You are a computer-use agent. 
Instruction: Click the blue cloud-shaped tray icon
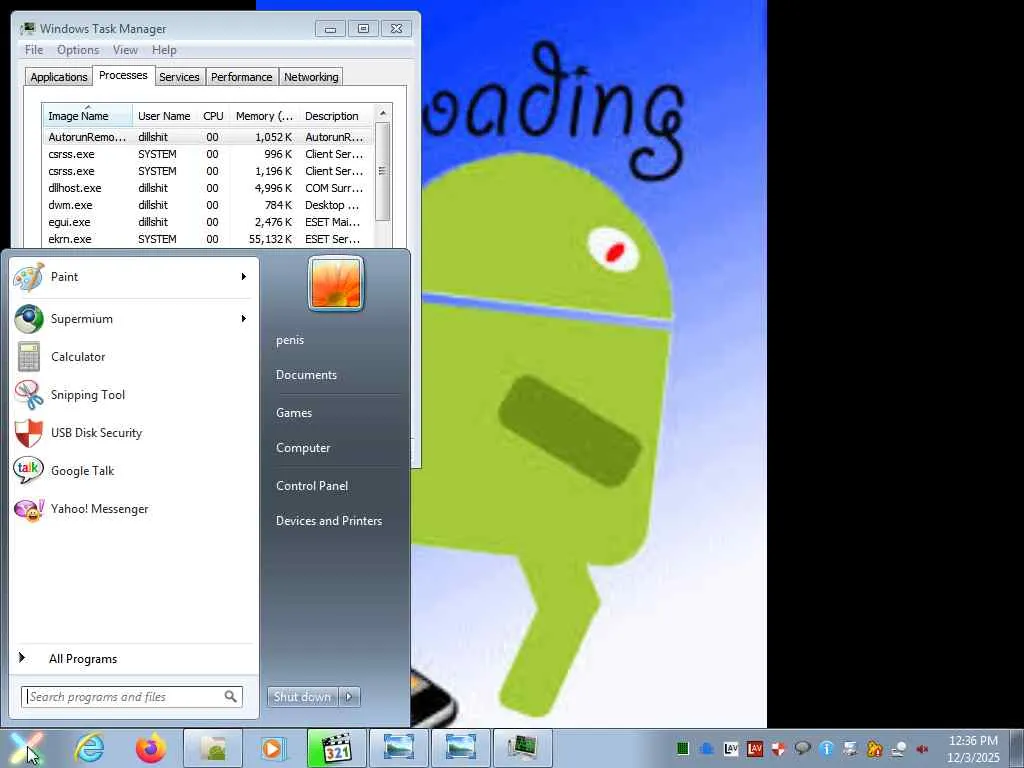point(707,748)
